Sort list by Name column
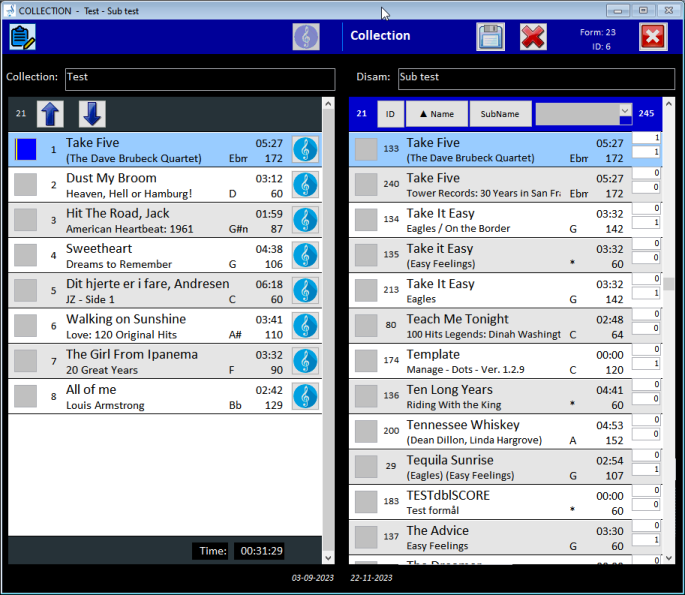 (436, 114)
